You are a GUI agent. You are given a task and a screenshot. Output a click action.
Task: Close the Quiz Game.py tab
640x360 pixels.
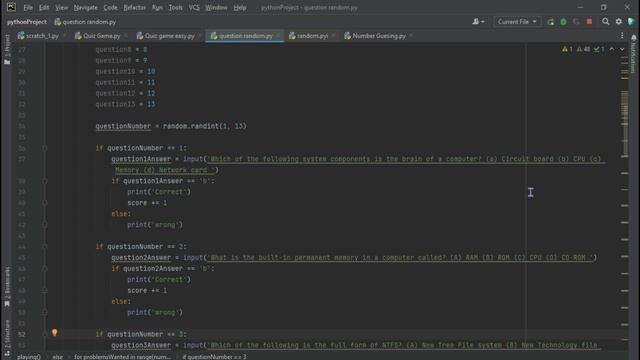pos(126,36)
